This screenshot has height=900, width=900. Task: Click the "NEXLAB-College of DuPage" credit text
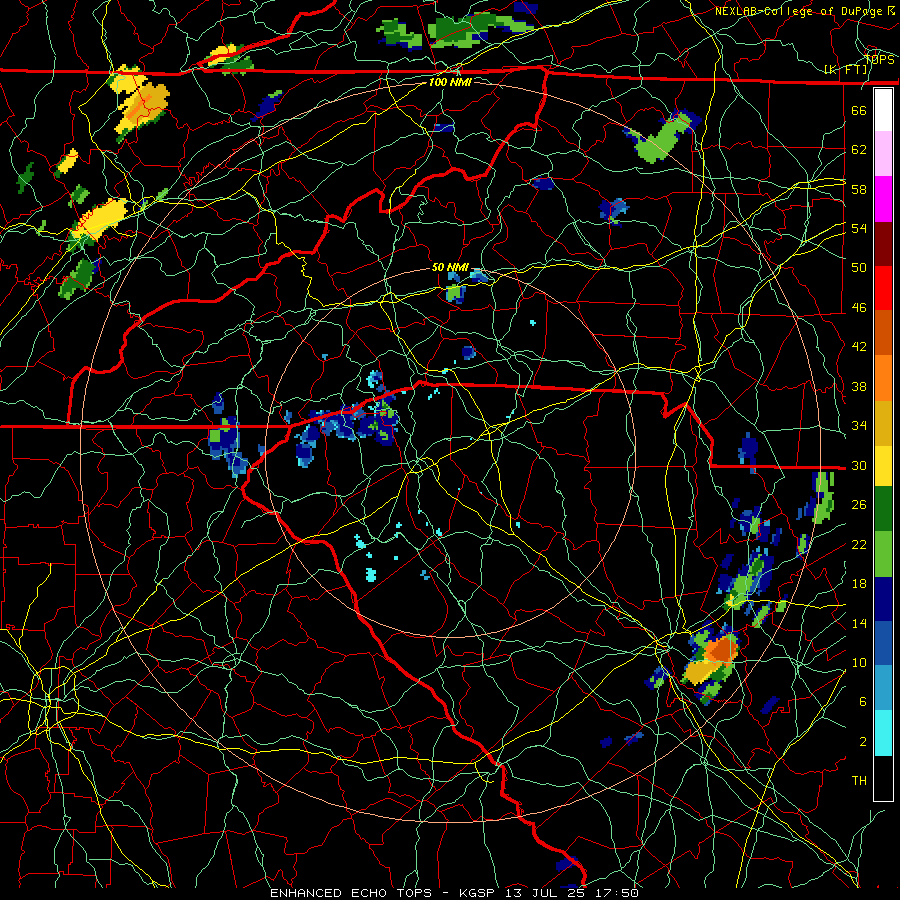pos(799,11)
